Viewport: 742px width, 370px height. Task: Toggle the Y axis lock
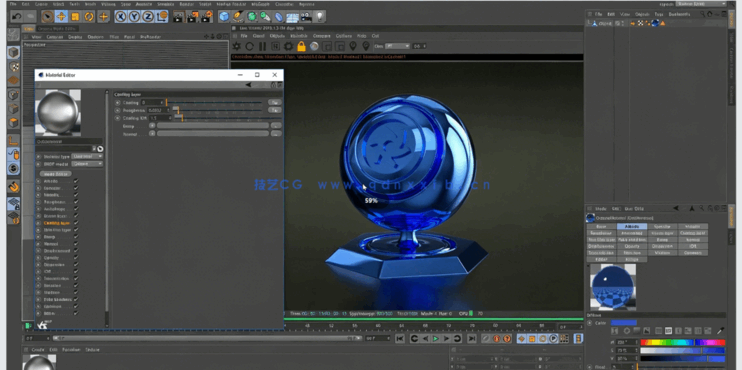pos(135,17)
